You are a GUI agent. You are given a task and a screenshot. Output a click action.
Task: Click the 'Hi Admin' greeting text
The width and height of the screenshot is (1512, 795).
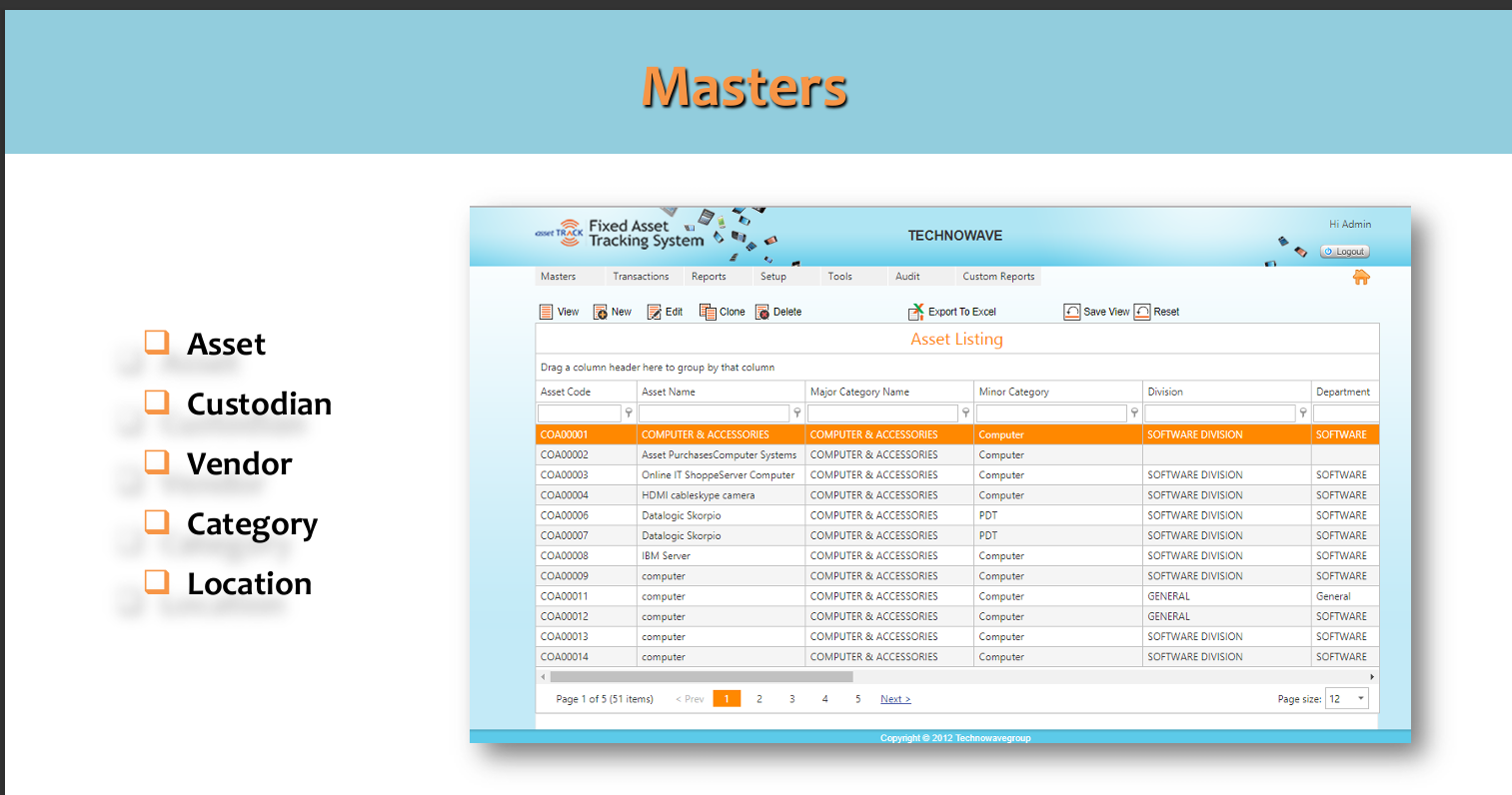pyautogui.click(x=1350, y=224)
